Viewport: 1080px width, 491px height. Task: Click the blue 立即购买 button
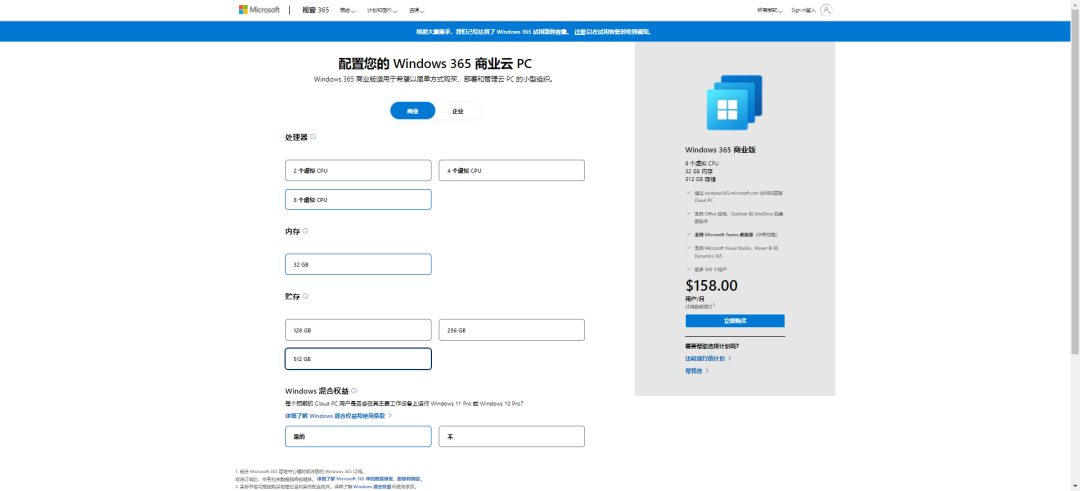(x=734, y=321)
